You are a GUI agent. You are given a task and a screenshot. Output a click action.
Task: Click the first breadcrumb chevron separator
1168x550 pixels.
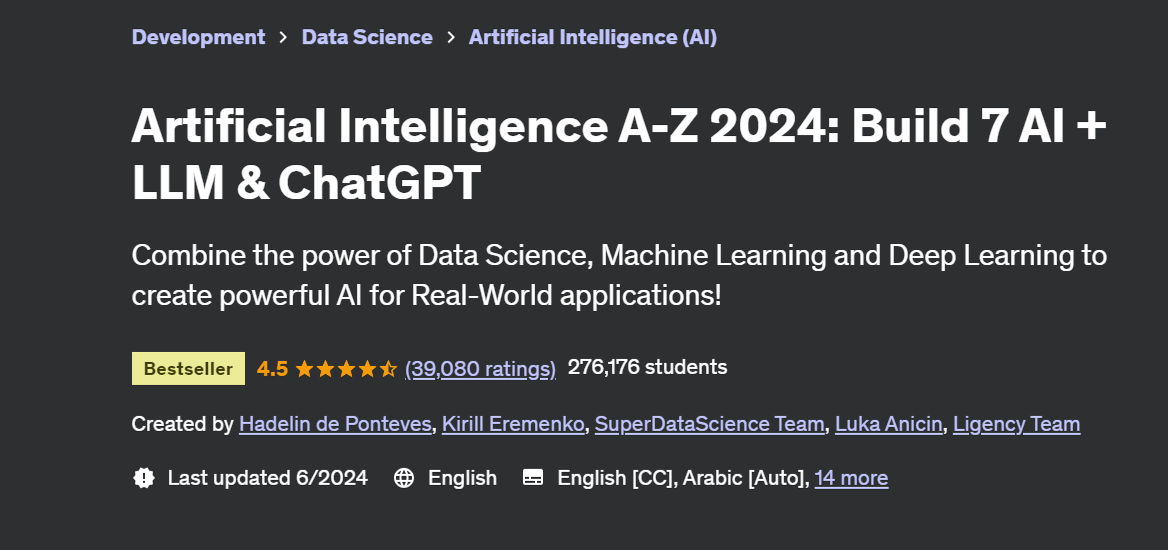tap(283, 37)
